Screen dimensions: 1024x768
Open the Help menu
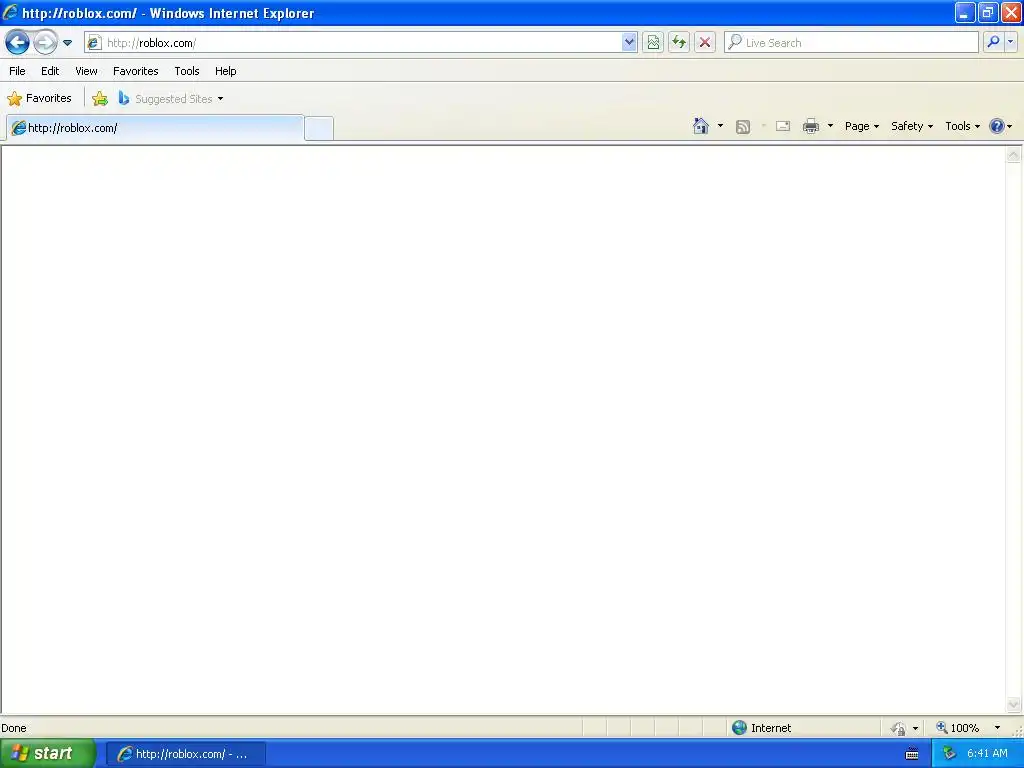click(226, 71)
